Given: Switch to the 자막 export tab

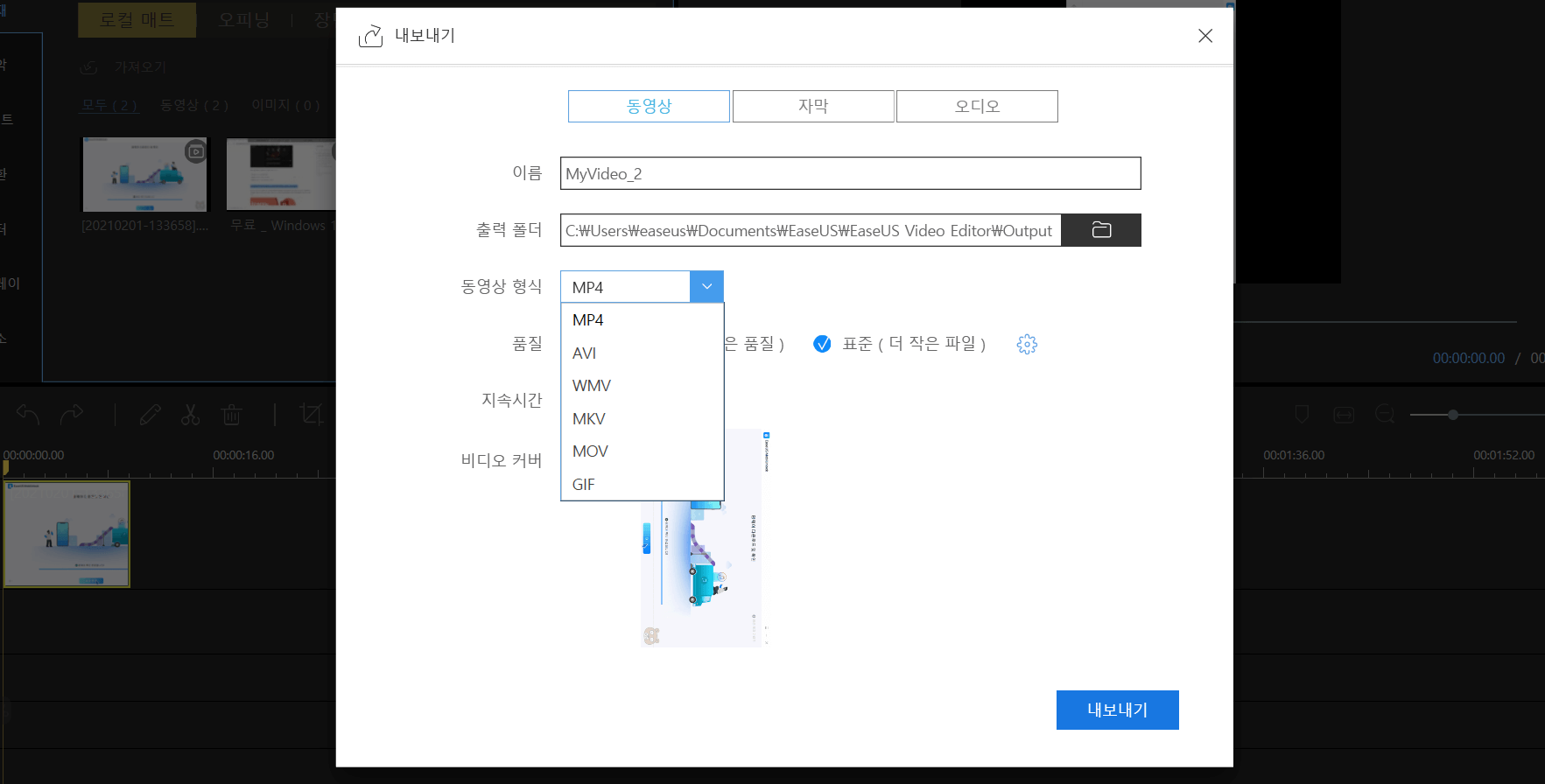Looking at the screenshot, I should 813,106.
